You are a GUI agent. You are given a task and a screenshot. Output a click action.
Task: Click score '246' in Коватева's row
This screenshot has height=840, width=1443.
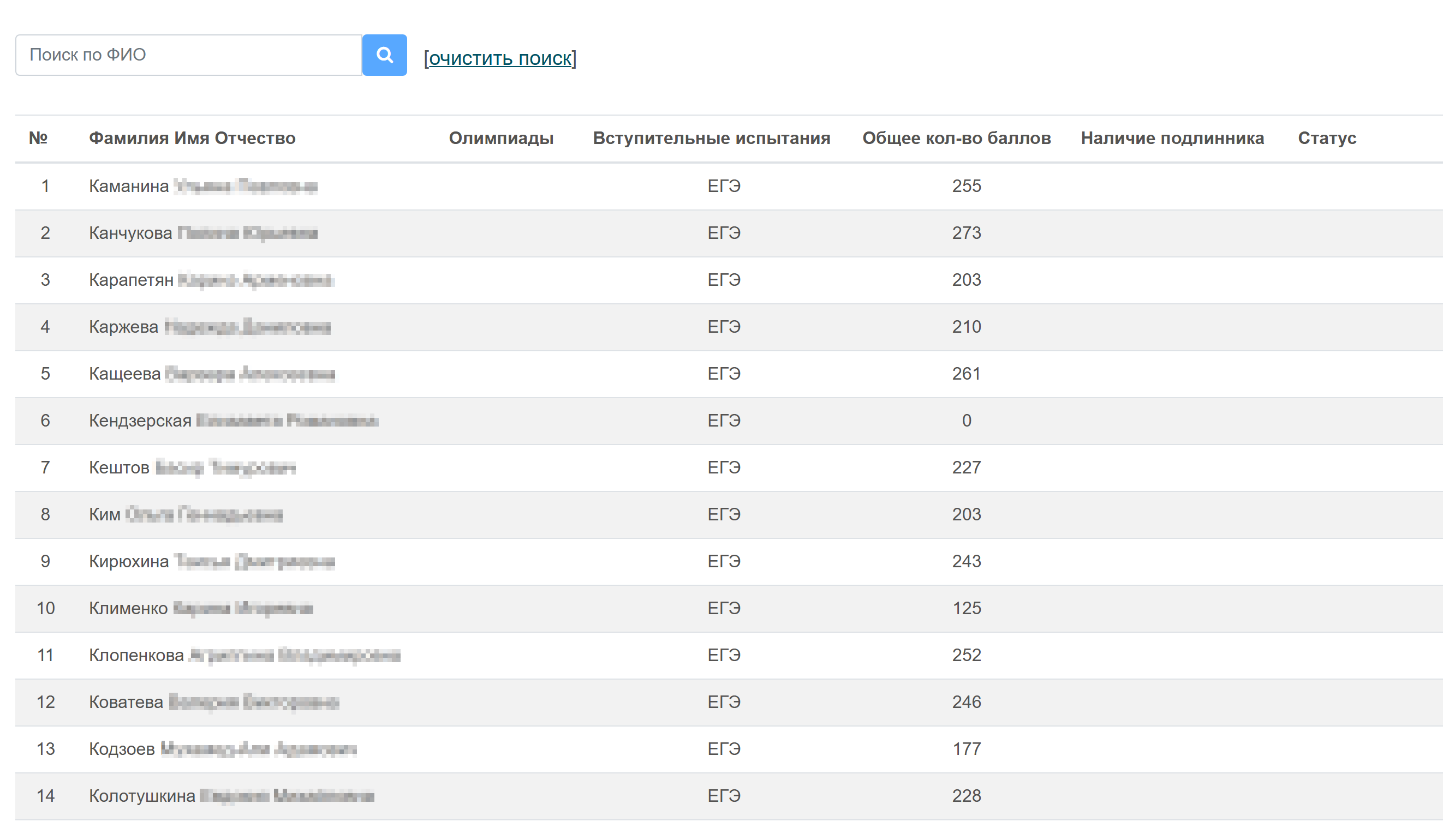(967, 702)
